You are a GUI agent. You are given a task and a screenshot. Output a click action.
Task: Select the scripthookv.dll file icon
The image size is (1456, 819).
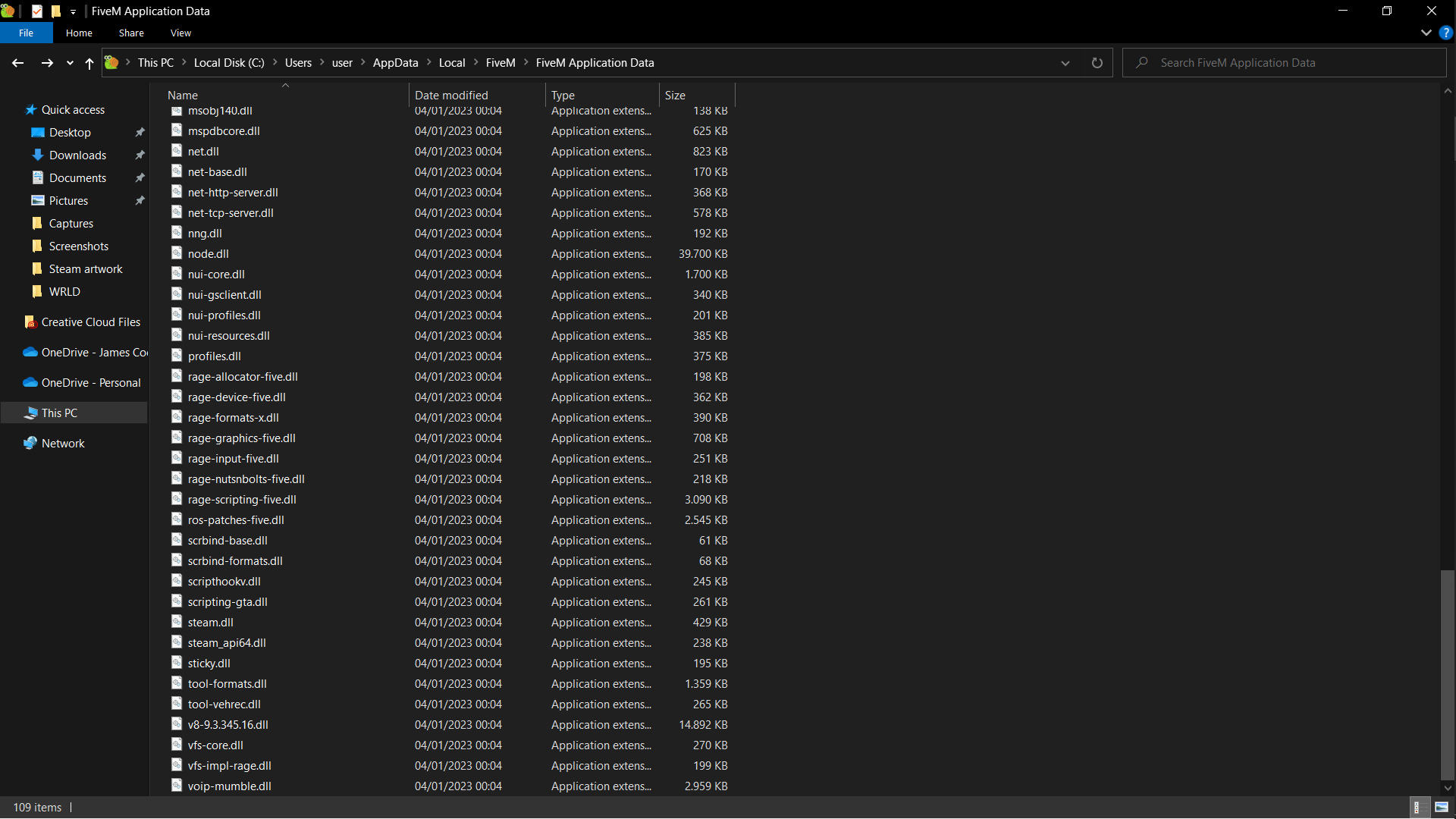click(177, 581)
